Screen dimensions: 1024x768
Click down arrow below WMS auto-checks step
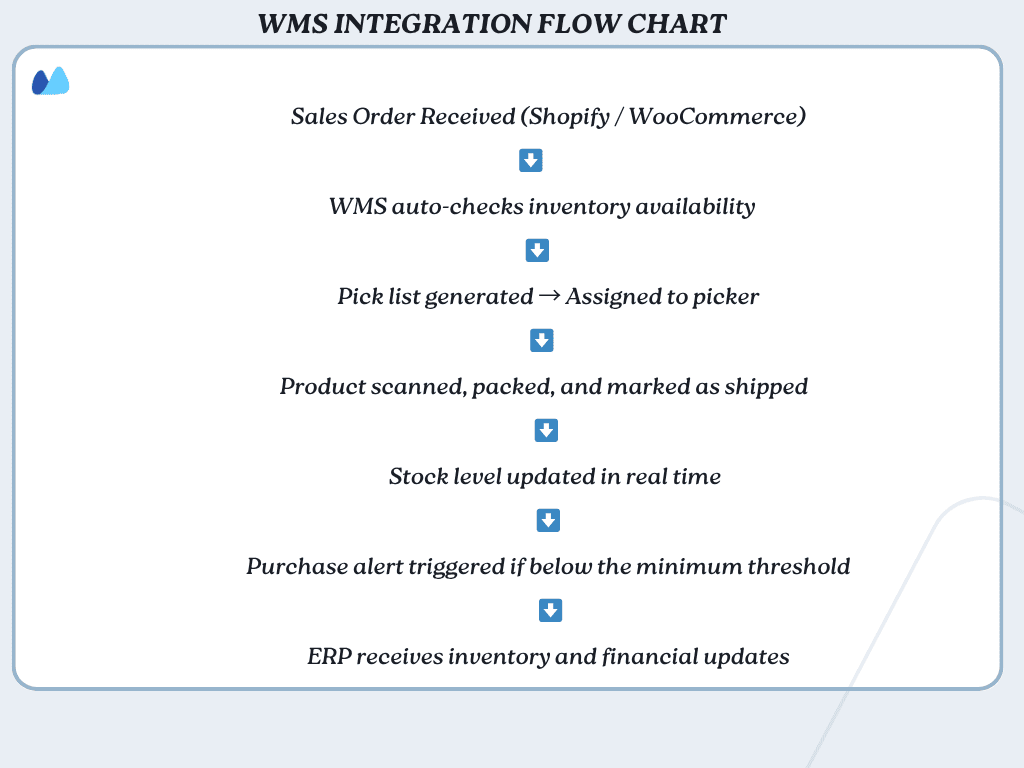point(537,251)
